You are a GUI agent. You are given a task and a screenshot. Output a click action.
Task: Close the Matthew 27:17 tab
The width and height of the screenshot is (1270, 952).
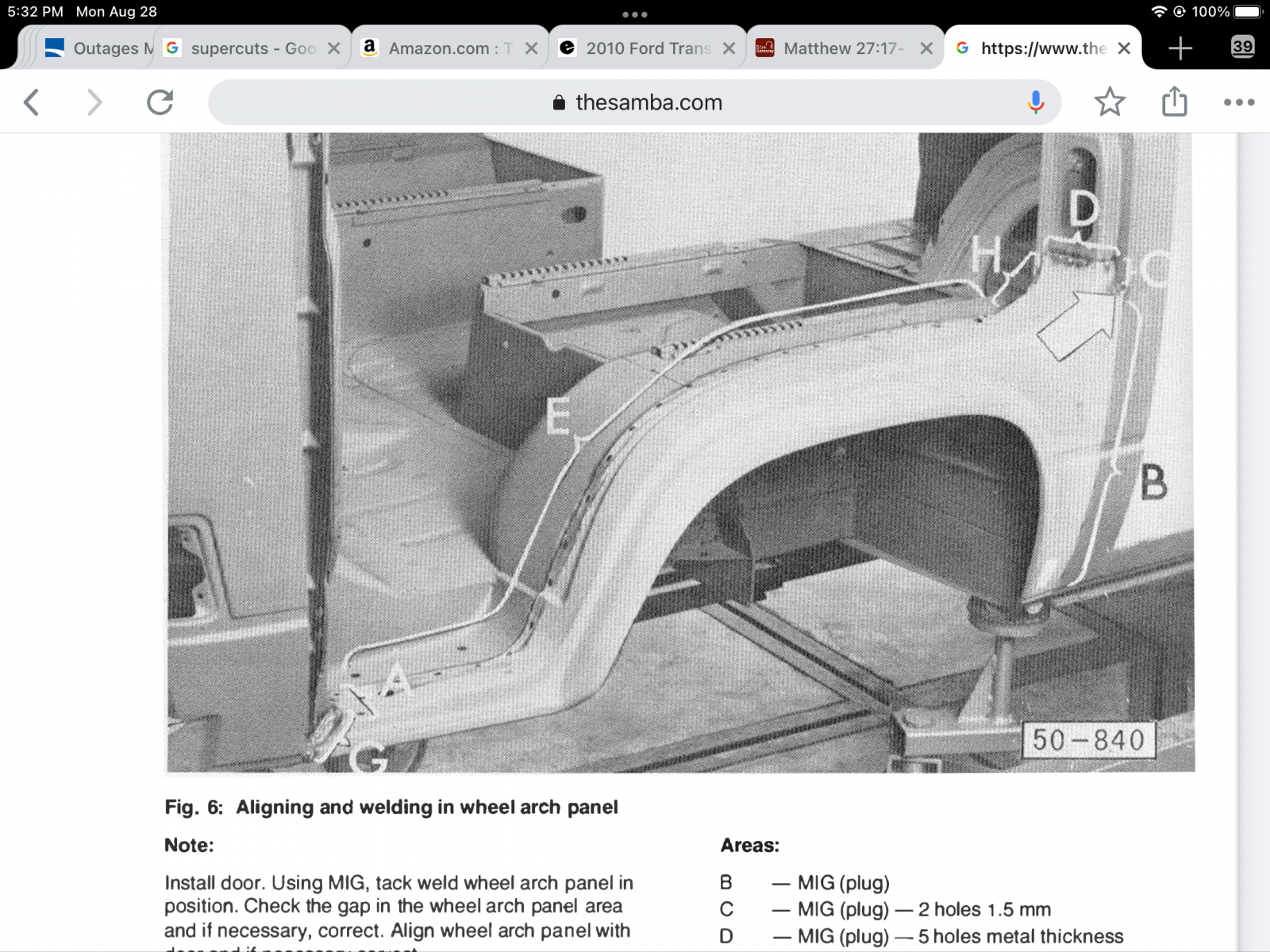pyautogui.click(x=926, y=48)
